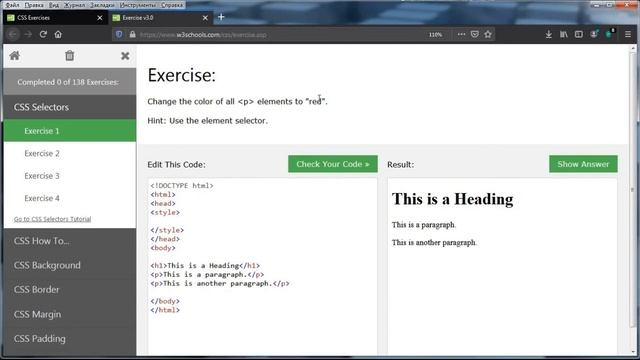Viewport: 640px width, 360px height.
Task: Click the Hint: Use the element selector text
Action: pos(207,121)
